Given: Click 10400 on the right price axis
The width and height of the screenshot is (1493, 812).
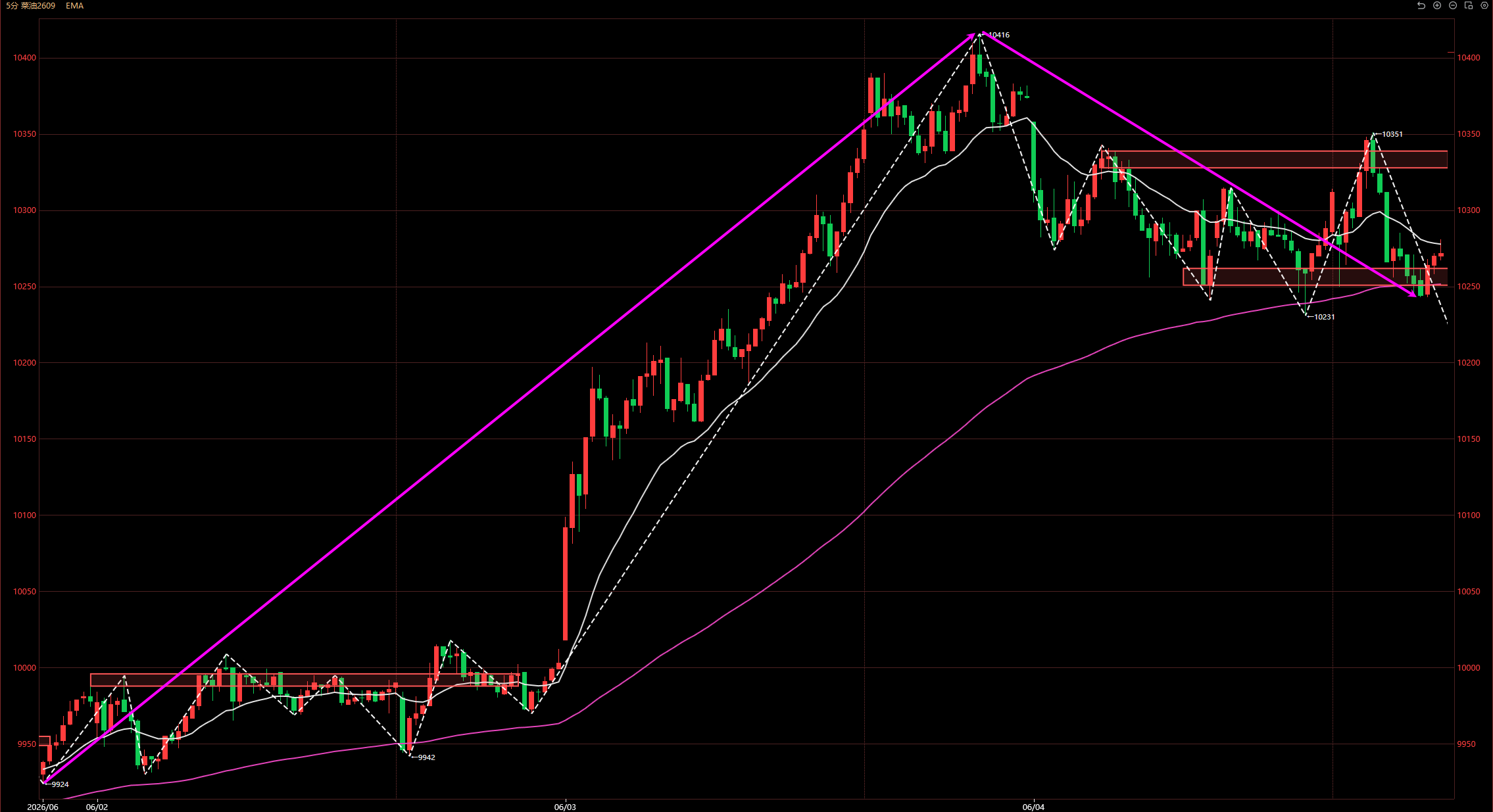Looking at the screenshot, I should point(1469,58).
